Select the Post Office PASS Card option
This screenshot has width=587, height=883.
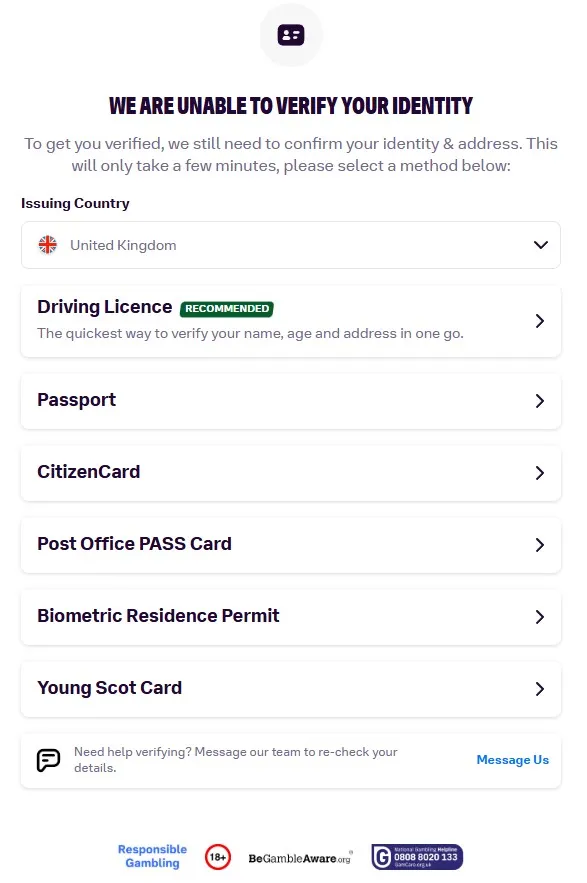[x=291, y=545]
